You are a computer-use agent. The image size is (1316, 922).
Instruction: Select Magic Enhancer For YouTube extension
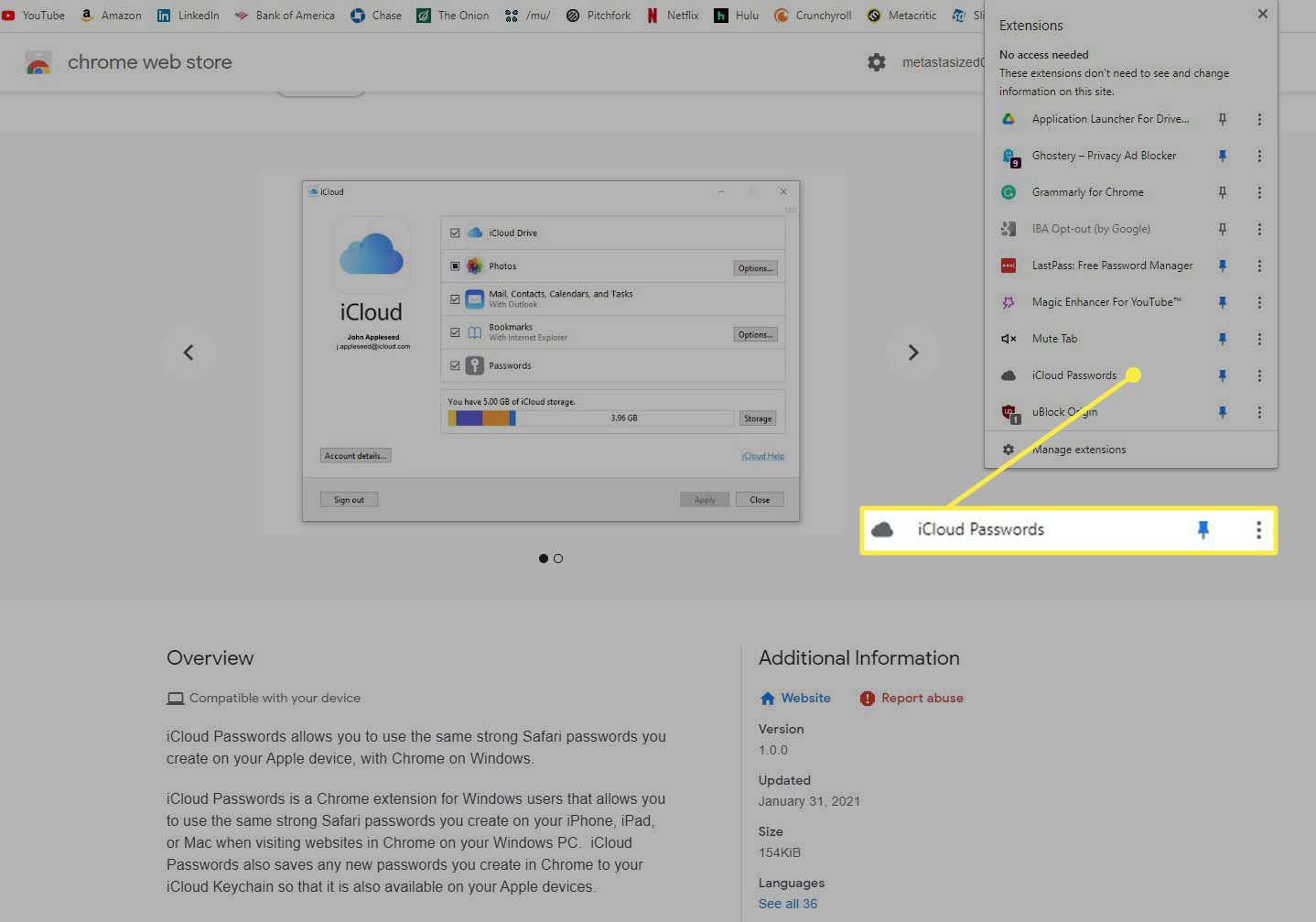coord(1106,302)
